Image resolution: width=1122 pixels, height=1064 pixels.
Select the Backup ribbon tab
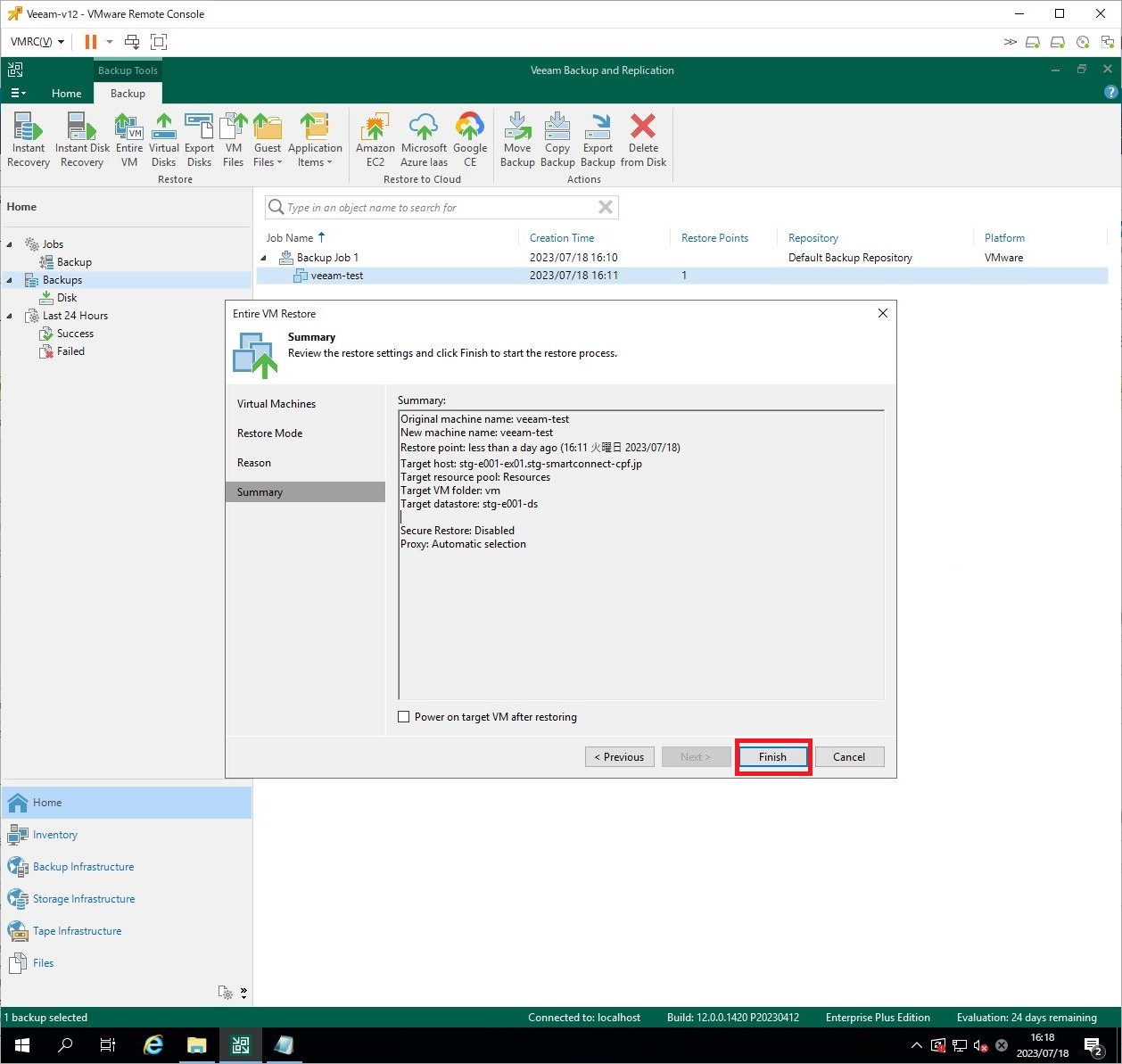[128, 94]
